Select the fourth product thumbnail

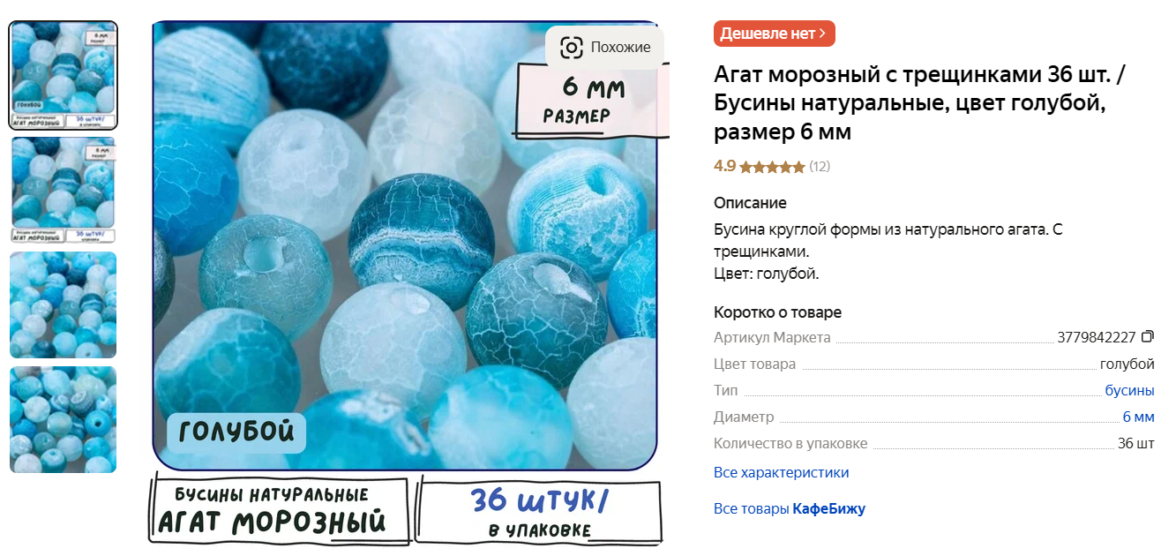pyautogui.click(x=63, y=419)
